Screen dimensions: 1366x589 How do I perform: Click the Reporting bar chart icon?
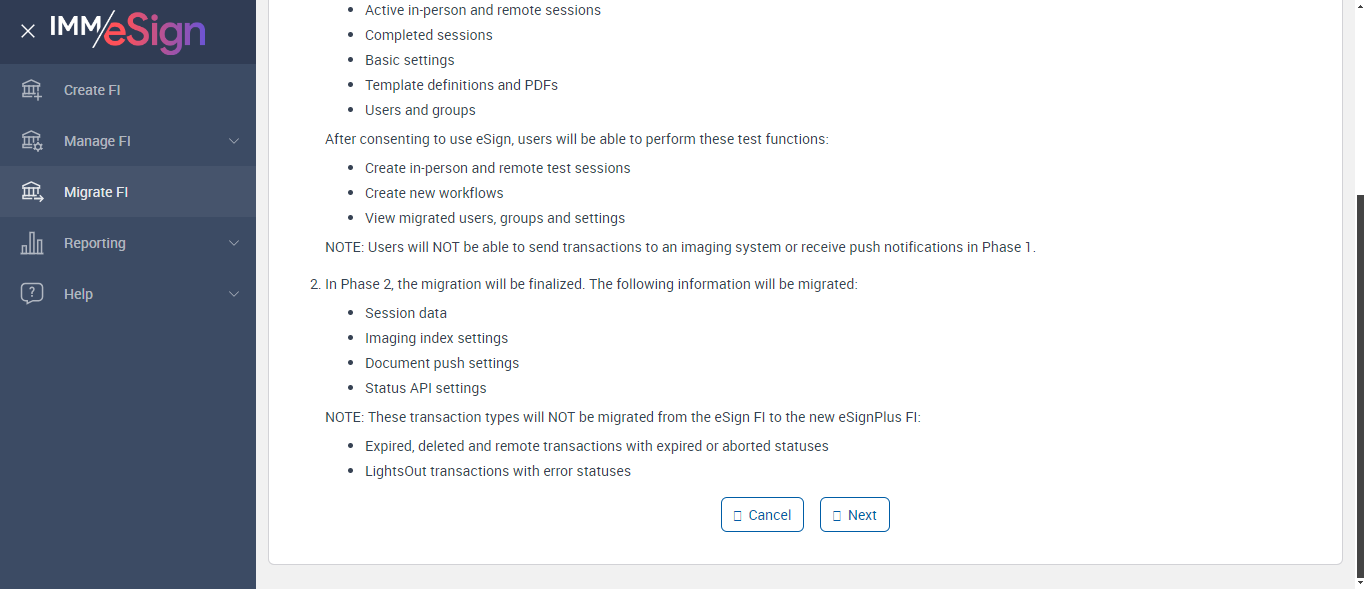point(32,243)
